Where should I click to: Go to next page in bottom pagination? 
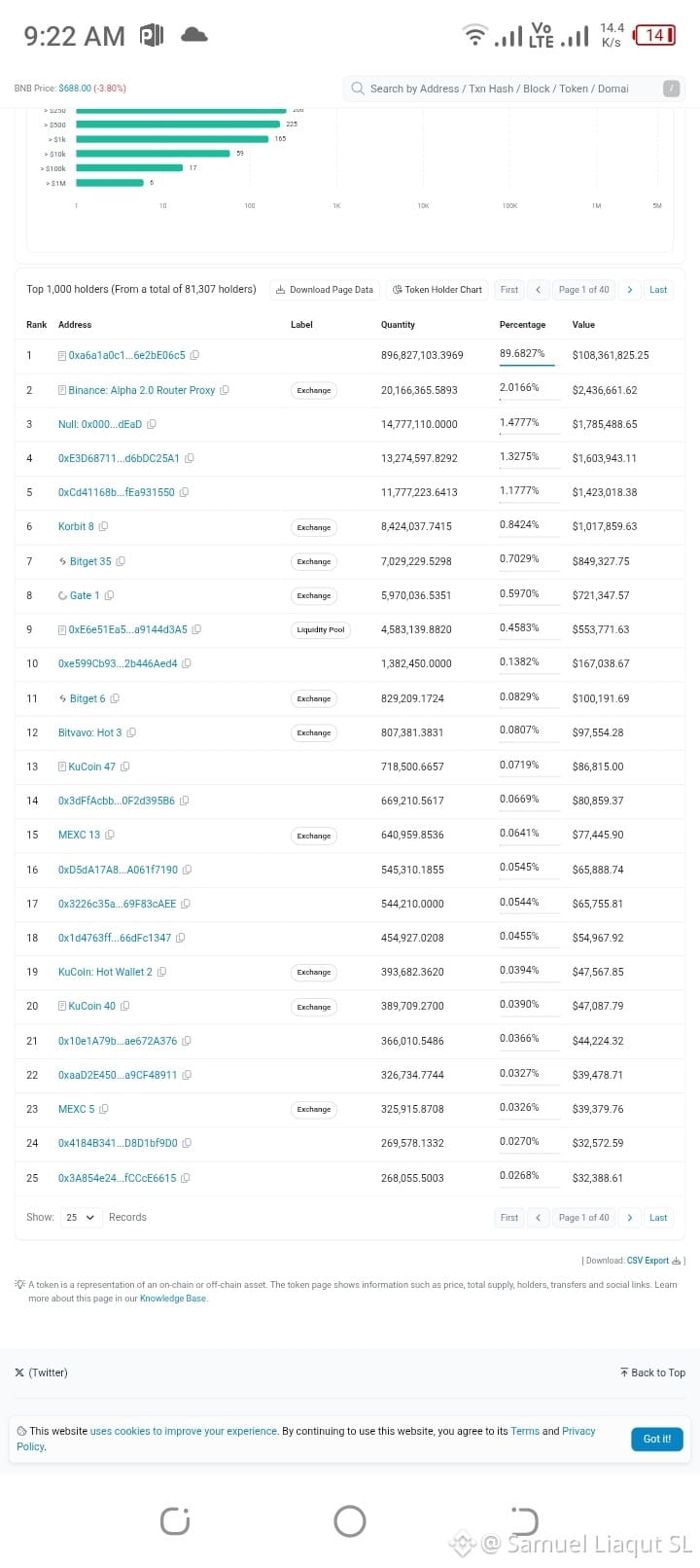click(x=630, y=1218)
